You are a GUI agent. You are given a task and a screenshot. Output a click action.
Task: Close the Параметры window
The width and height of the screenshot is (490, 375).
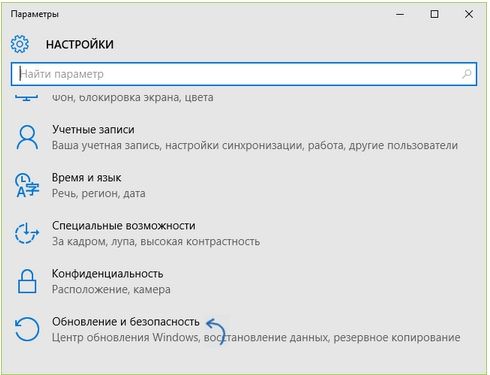(469, 14)
